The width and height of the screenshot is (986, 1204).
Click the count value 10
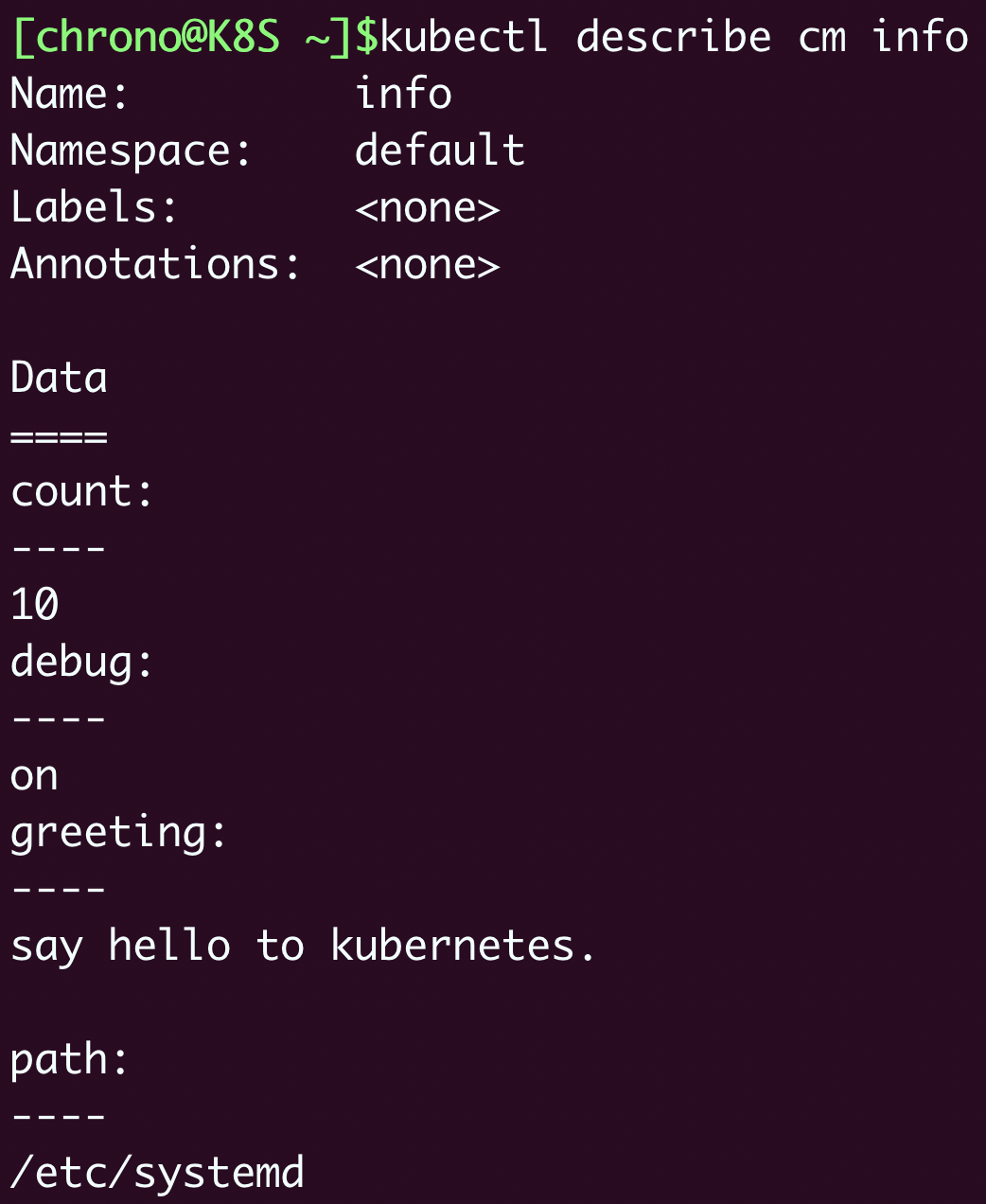[35, 606]
